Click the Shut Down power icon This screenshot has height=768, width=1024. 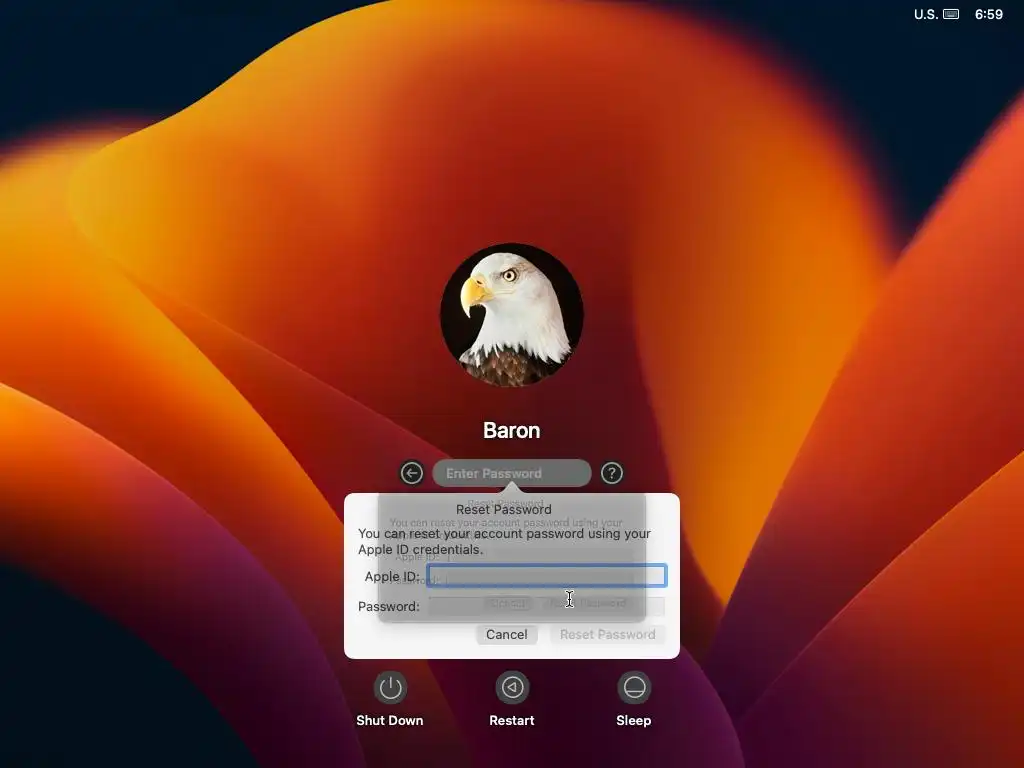(x=390, y=688)
